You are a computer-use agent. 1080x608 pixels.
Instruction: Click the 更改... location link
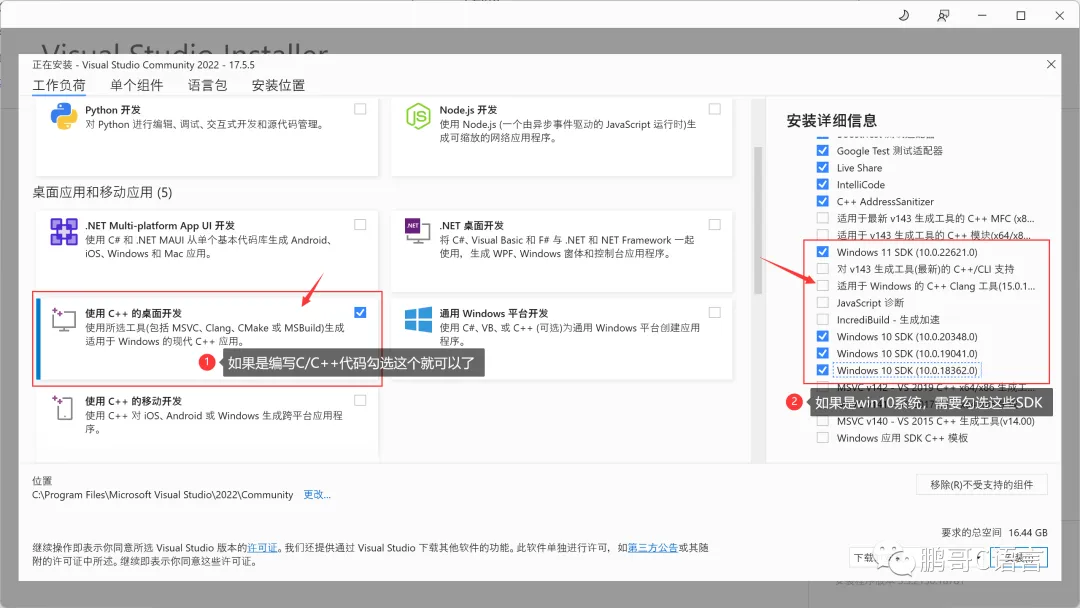(317, 494)
